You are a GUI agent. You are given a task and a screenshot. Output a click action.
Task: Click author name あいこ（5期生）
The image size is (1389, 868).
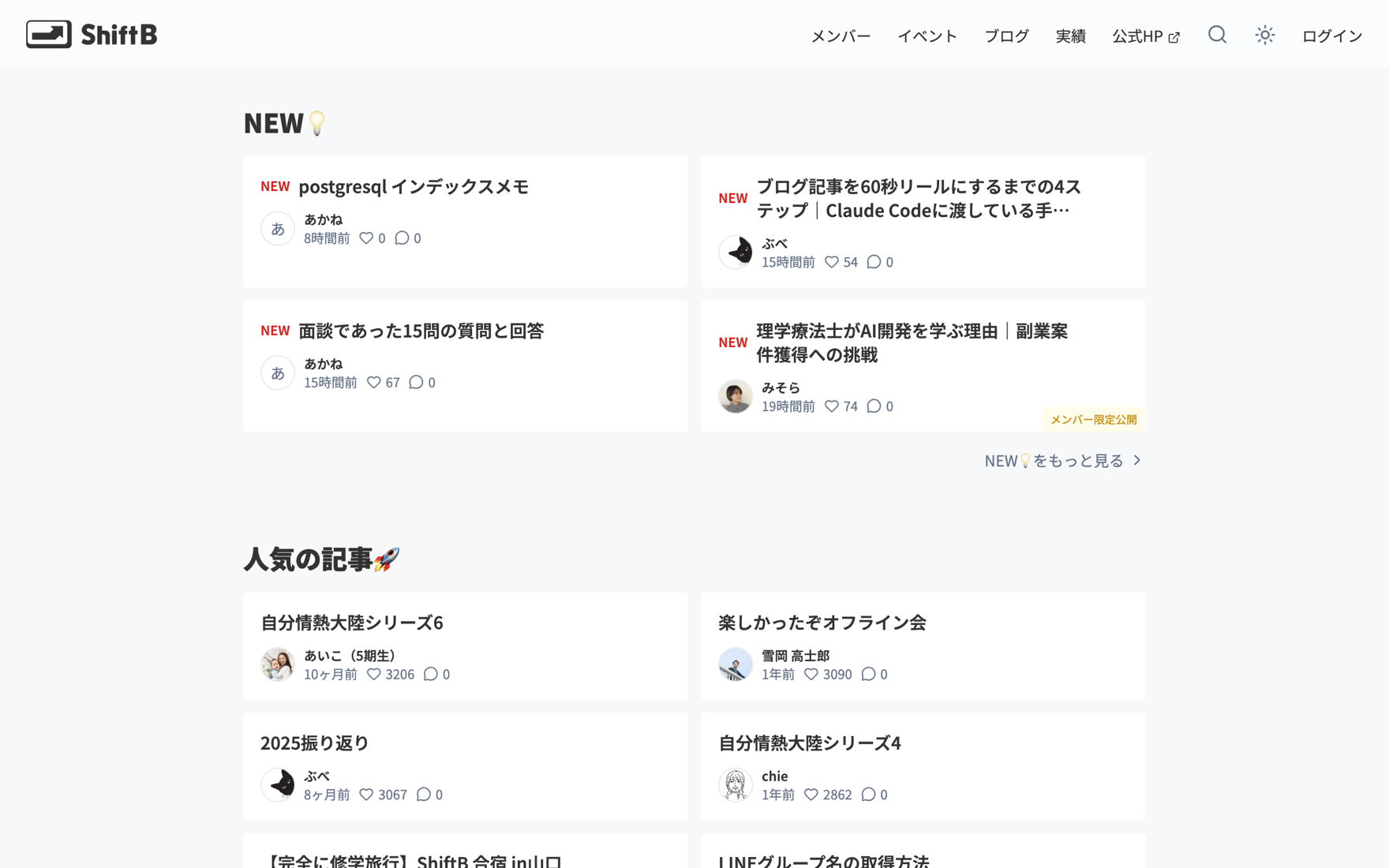pos(350,656)
